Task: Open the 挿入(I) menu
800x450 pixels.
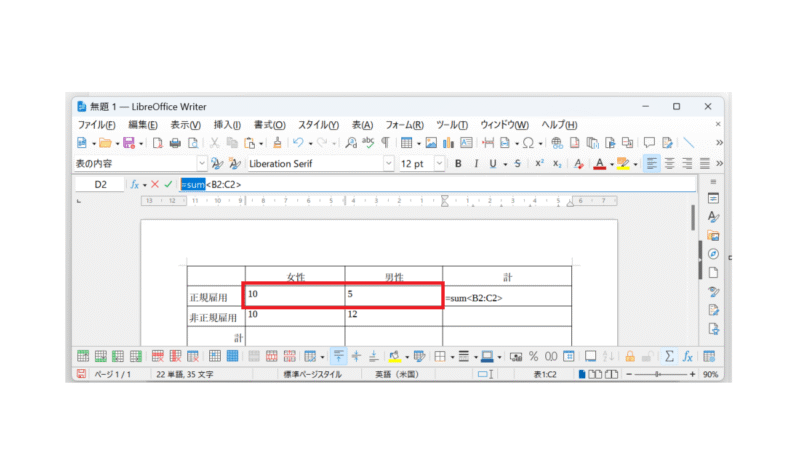Action: pos(227,125)
